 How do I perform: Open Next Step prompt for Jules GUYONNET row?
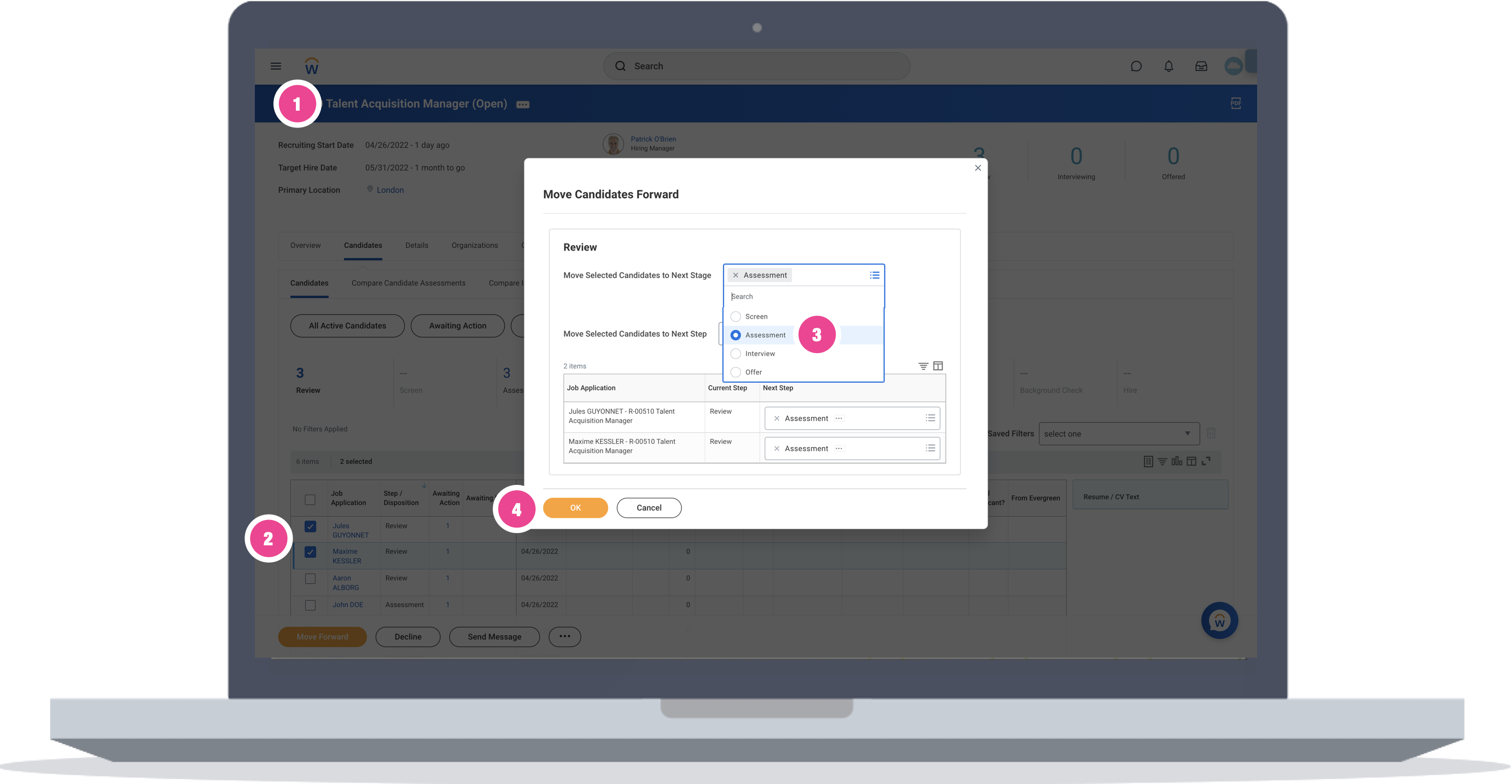point(930,418)
